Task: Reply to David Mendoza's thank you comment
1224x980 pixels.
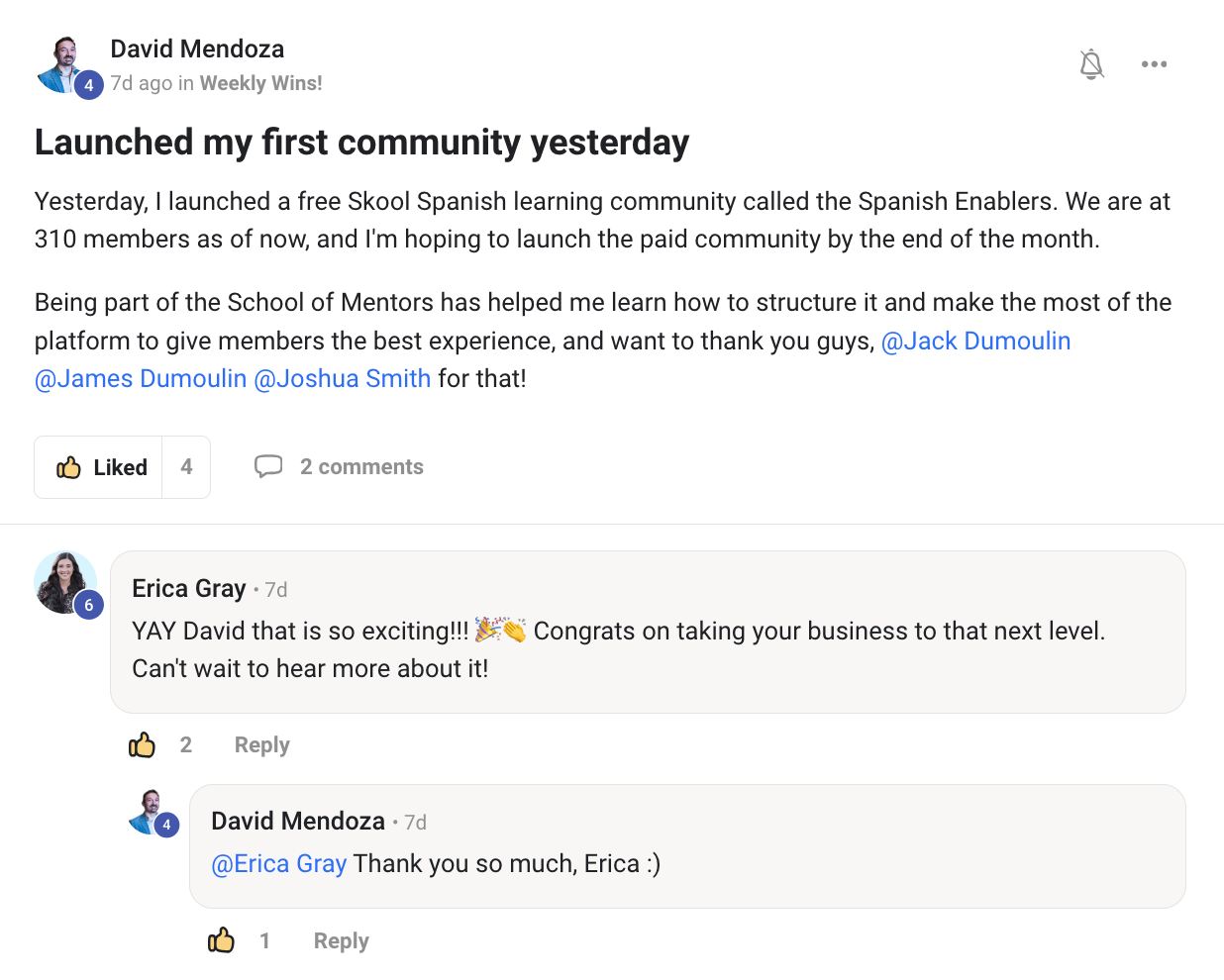Action: click(x=341, y=941)
